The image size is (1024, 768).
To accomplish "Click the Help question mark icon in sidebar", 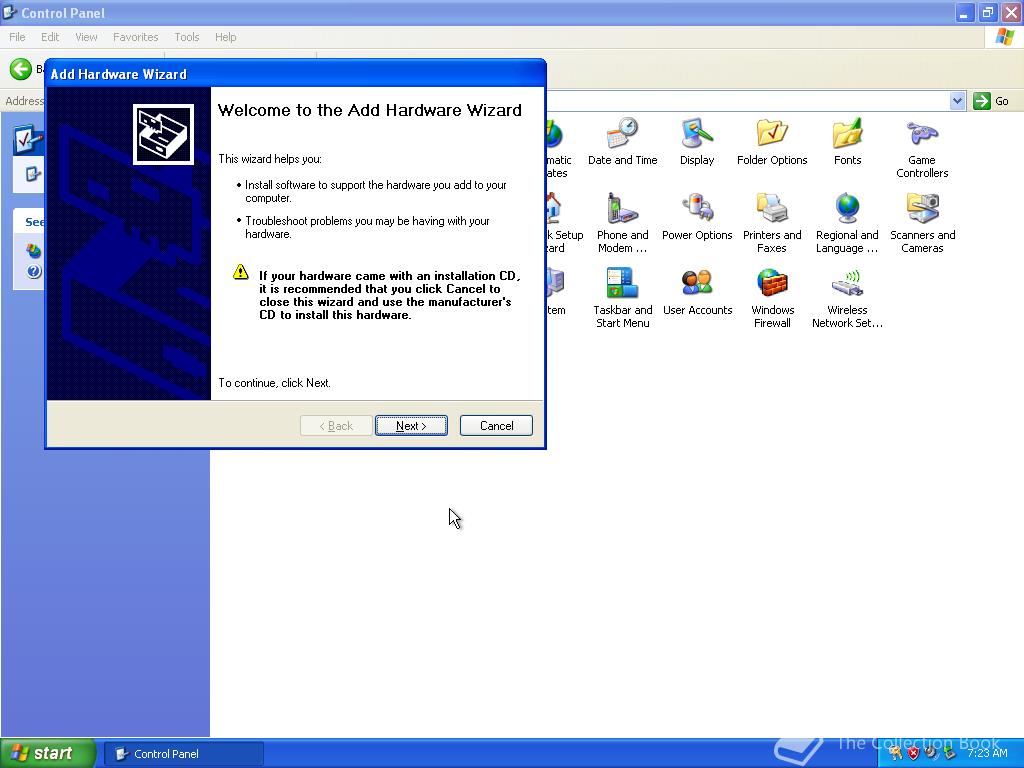I will 33,271.
